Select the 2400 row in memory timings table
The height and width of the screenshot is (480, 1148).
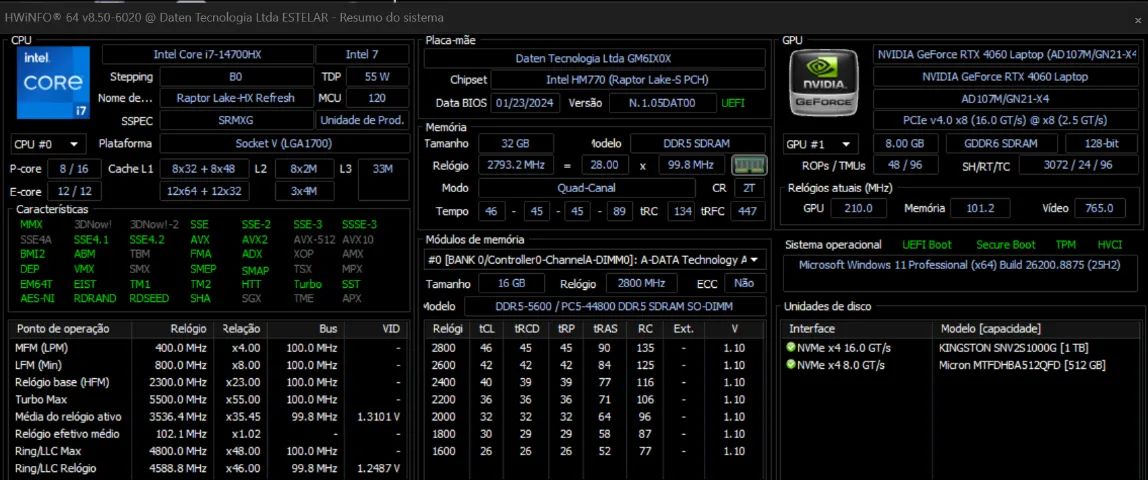pyautogui.click(x=596, y=382)
